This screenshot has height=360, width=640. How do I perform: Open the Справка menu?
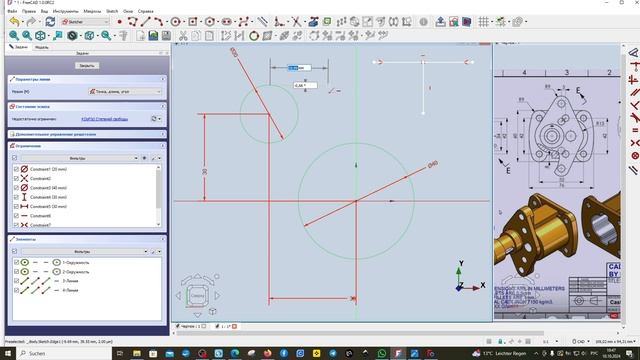pos(145,11)
